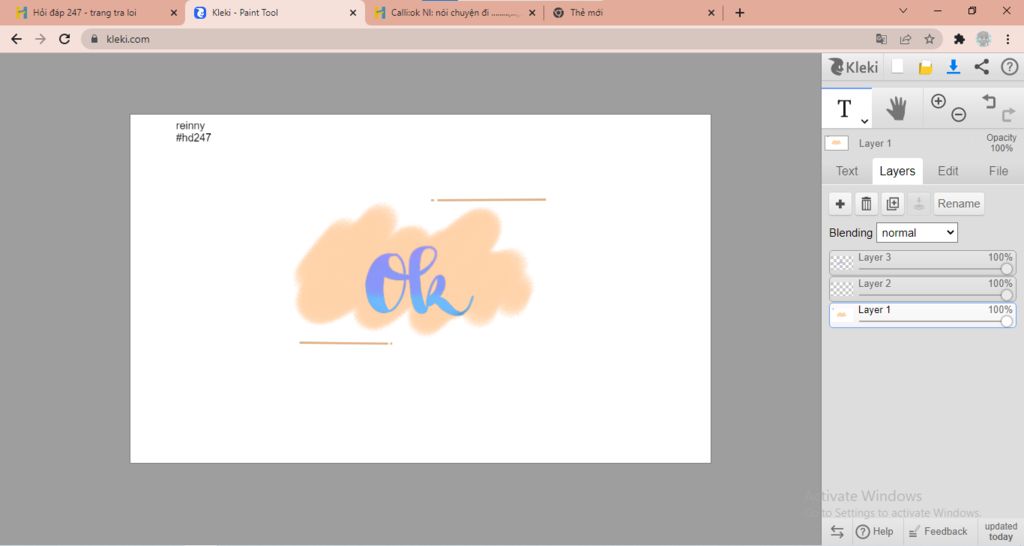Adjust Layer 2 opacity slider handle
The image size is (1024, 546).
point(1006,295)
